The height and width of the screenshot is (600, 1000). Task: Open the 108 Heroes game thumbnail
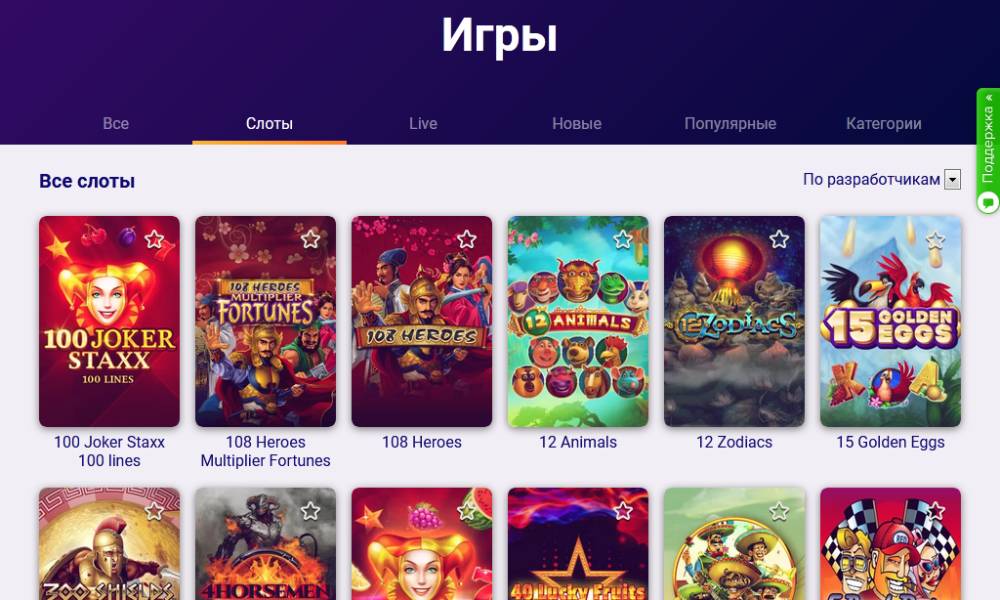(422, 321)
